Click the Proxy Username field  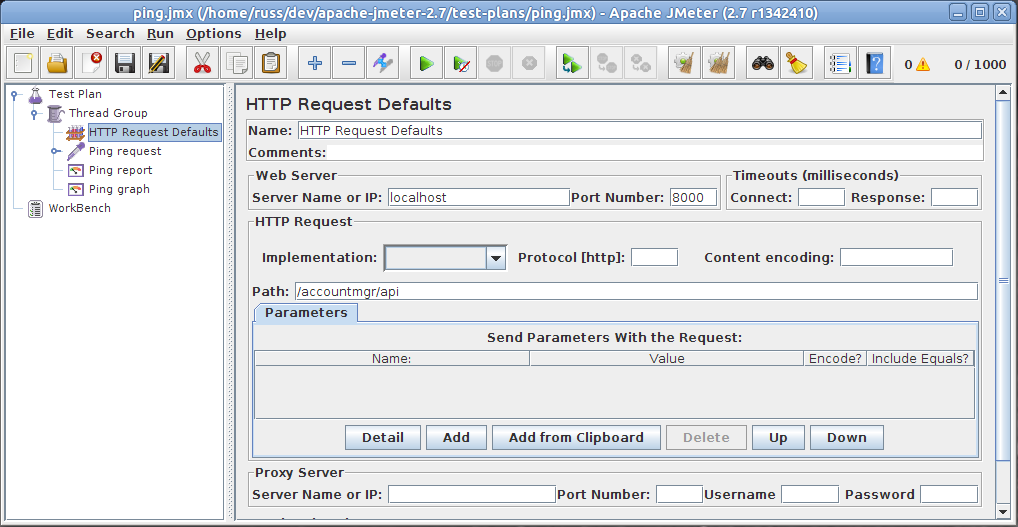coord(810,495)
